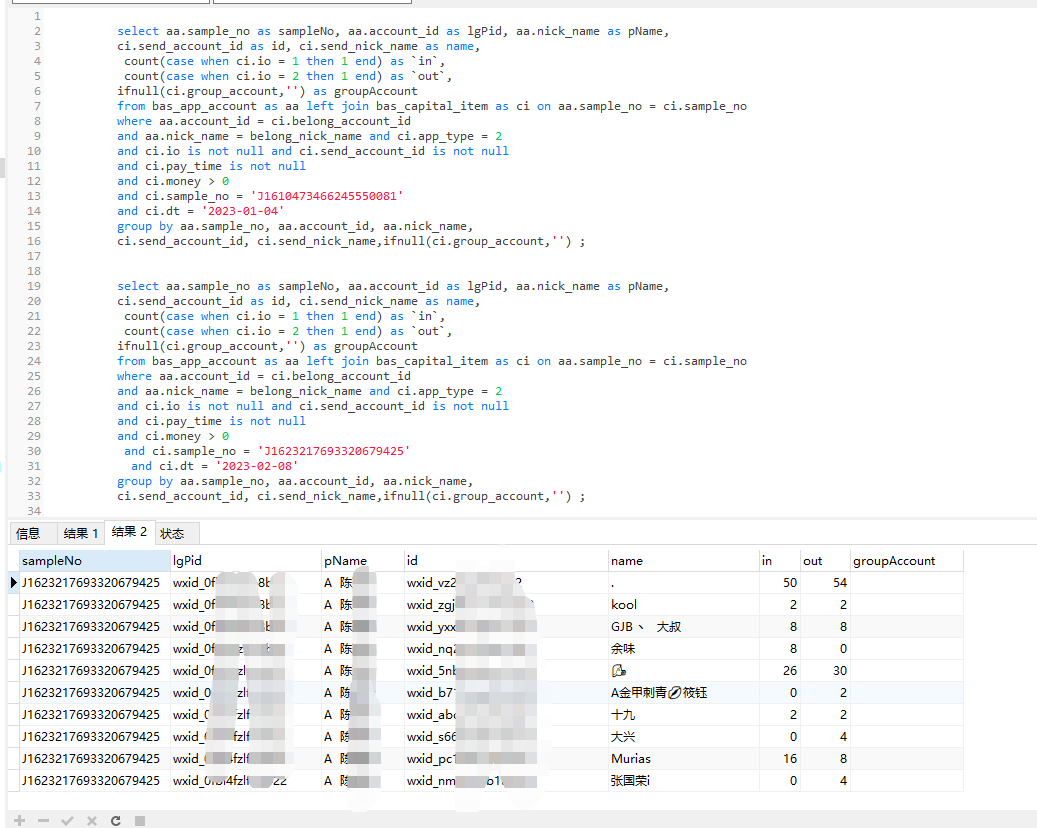This screenshot has width=1037, height=828.
Task: Open the 状态 tab
Action: click(x=173, y=533)
